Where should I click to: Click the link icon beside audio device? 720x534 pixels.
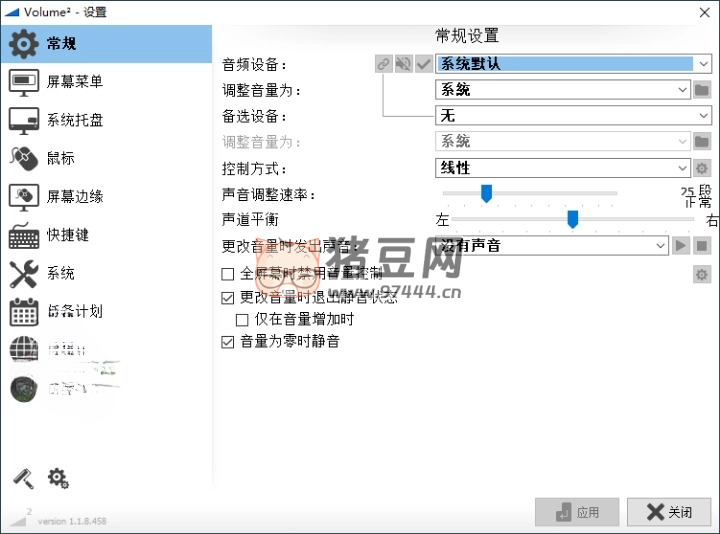point(383,64)
